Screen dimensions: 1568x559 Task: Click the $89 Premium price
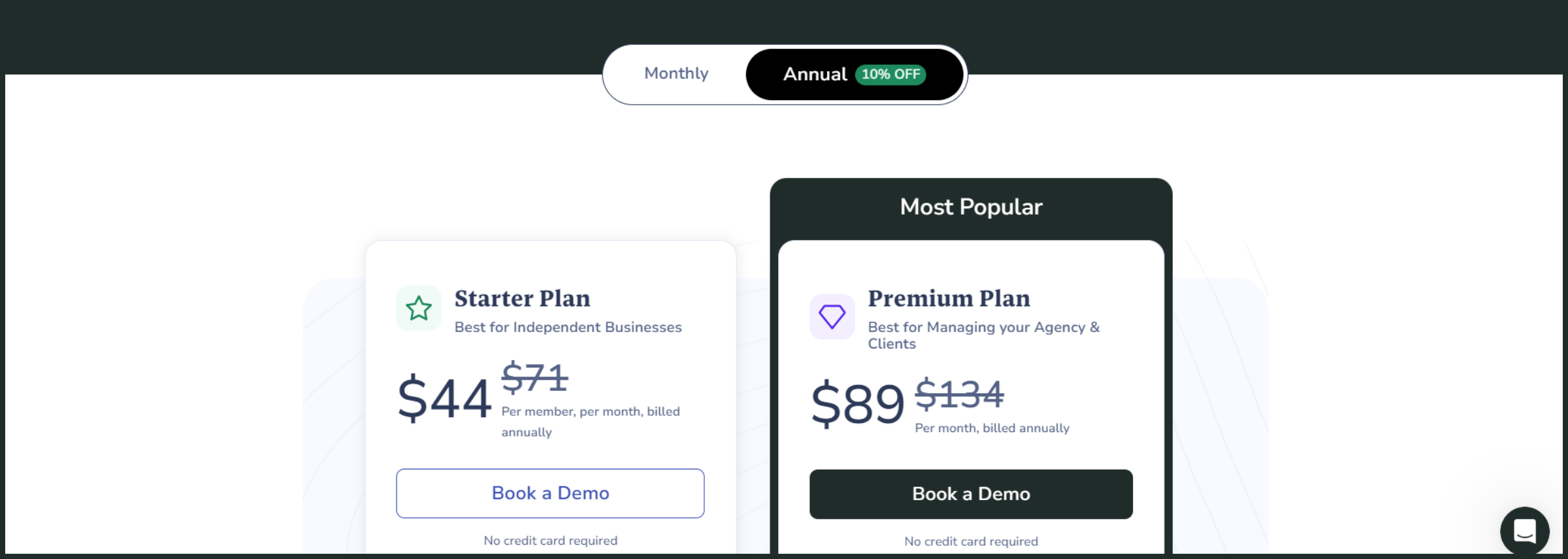857,403
